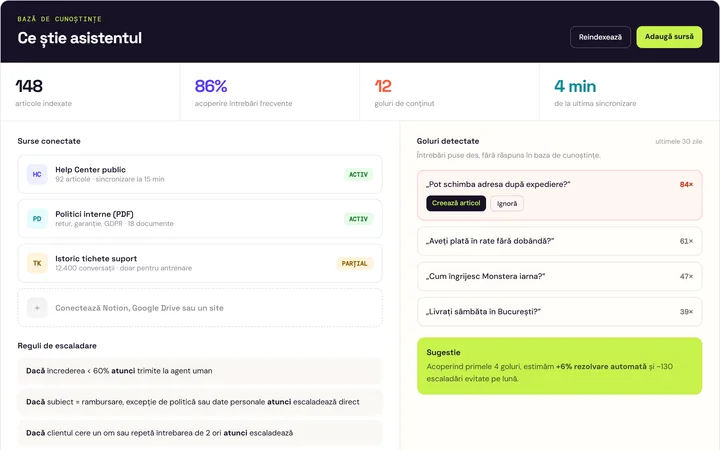Select the rambursare escalation rule
The image size is (720, 450).
point(200,402)
